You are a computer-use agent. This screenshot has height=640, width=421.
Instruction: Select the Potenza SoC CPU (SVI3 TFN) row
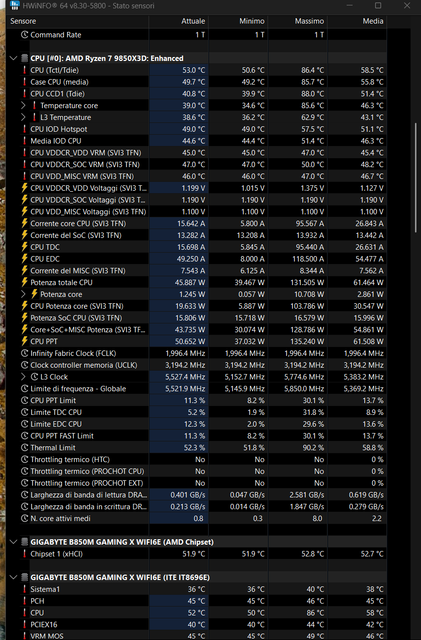(196, 318)
